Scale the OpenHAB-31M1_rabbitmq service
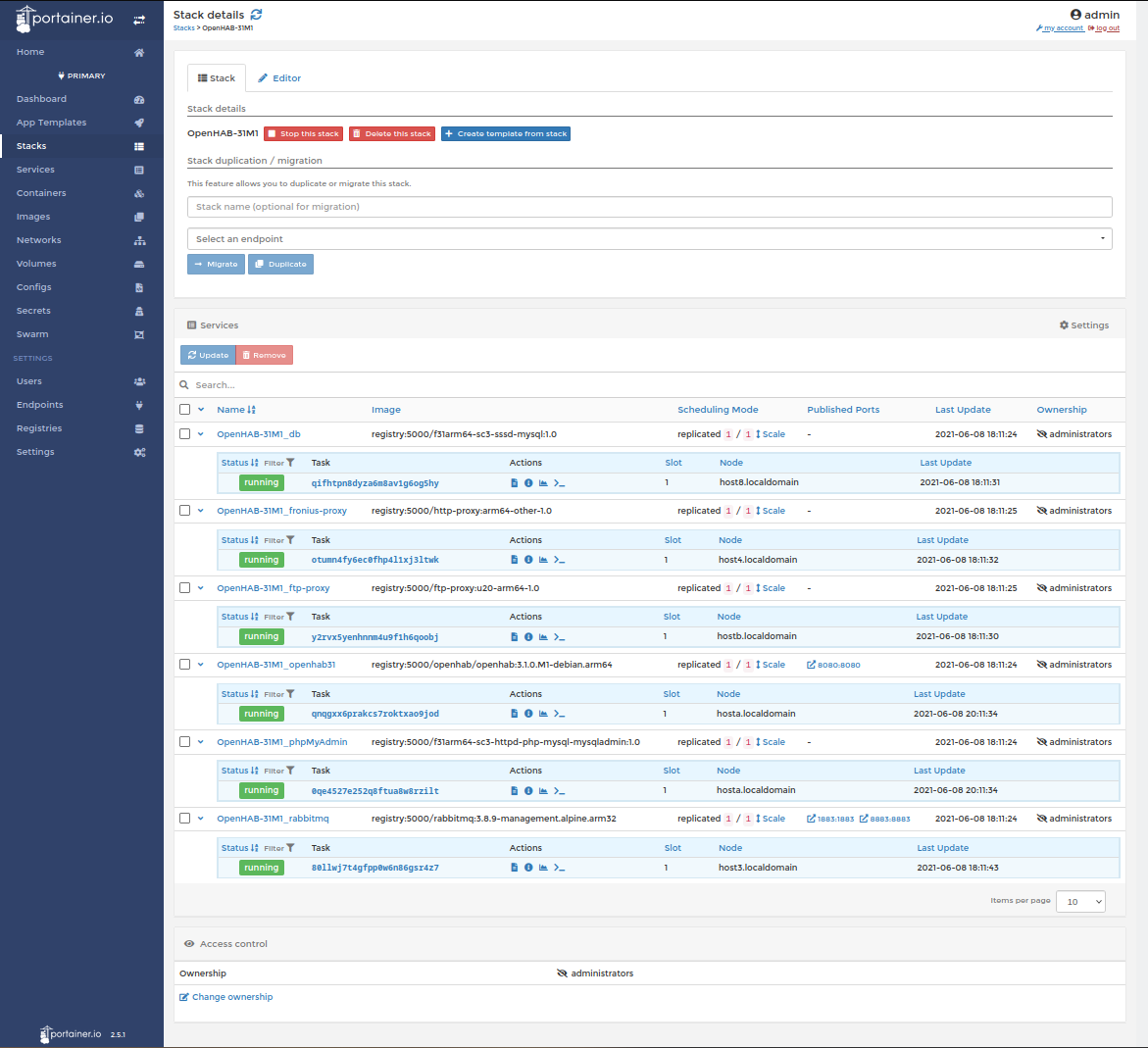Screen dimensions: 1148x1048 771,819
